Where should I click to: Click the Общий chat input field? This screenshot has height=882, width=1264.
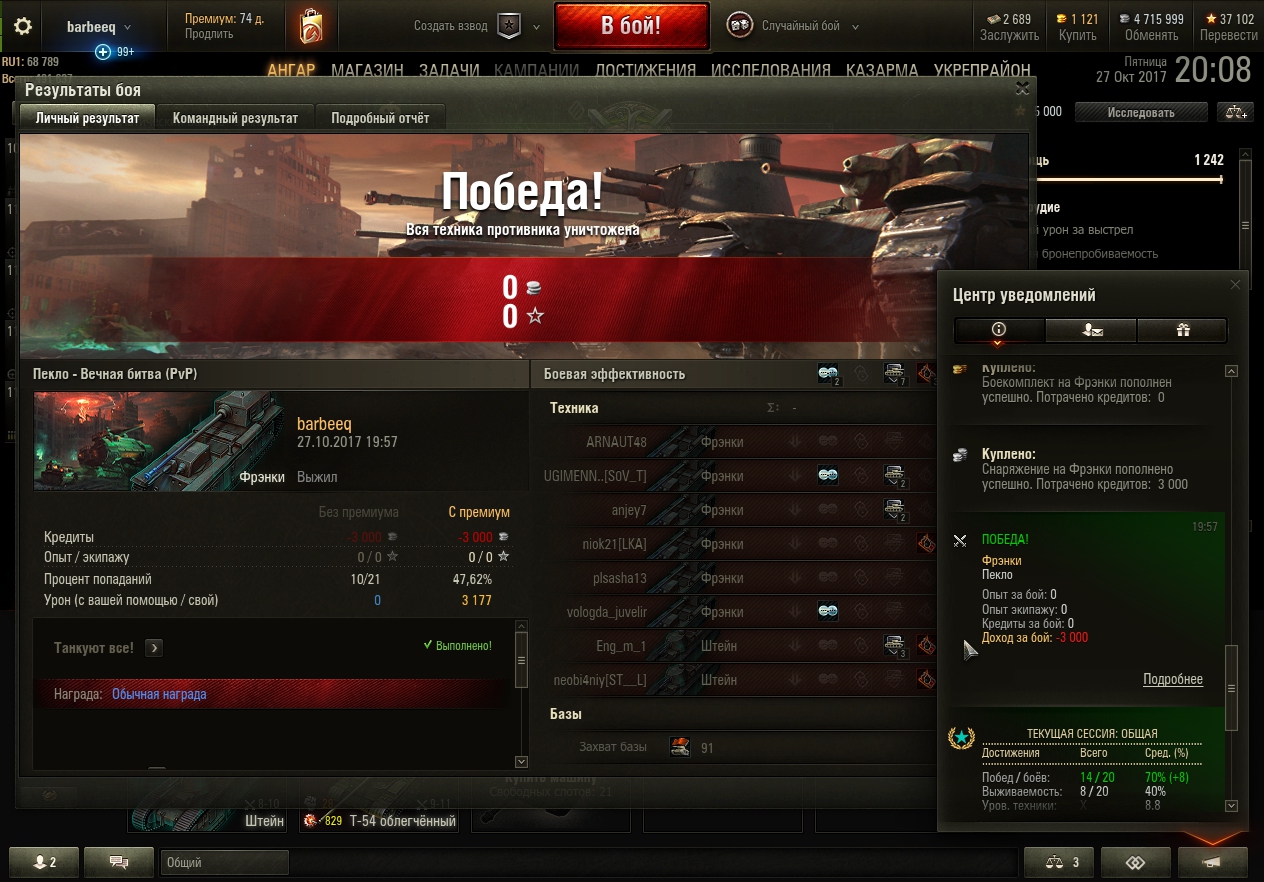[x=224, y=862]
